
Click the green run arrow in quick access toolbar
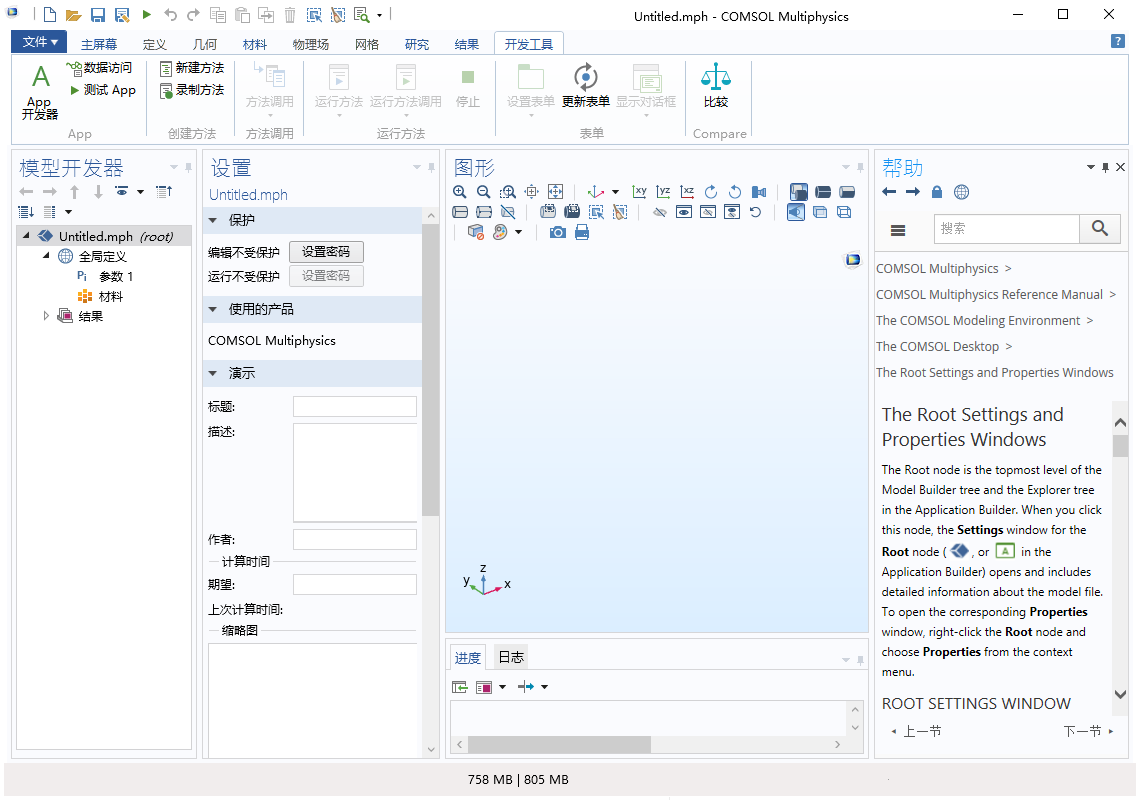(x=146, y=15)
